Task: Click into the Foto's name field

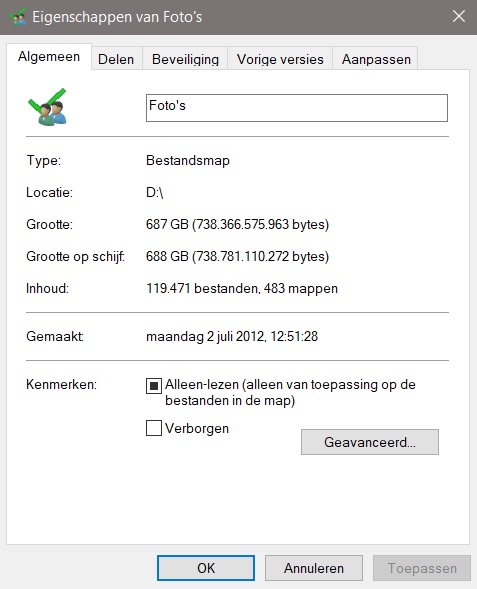Action: tap(297, 108)
